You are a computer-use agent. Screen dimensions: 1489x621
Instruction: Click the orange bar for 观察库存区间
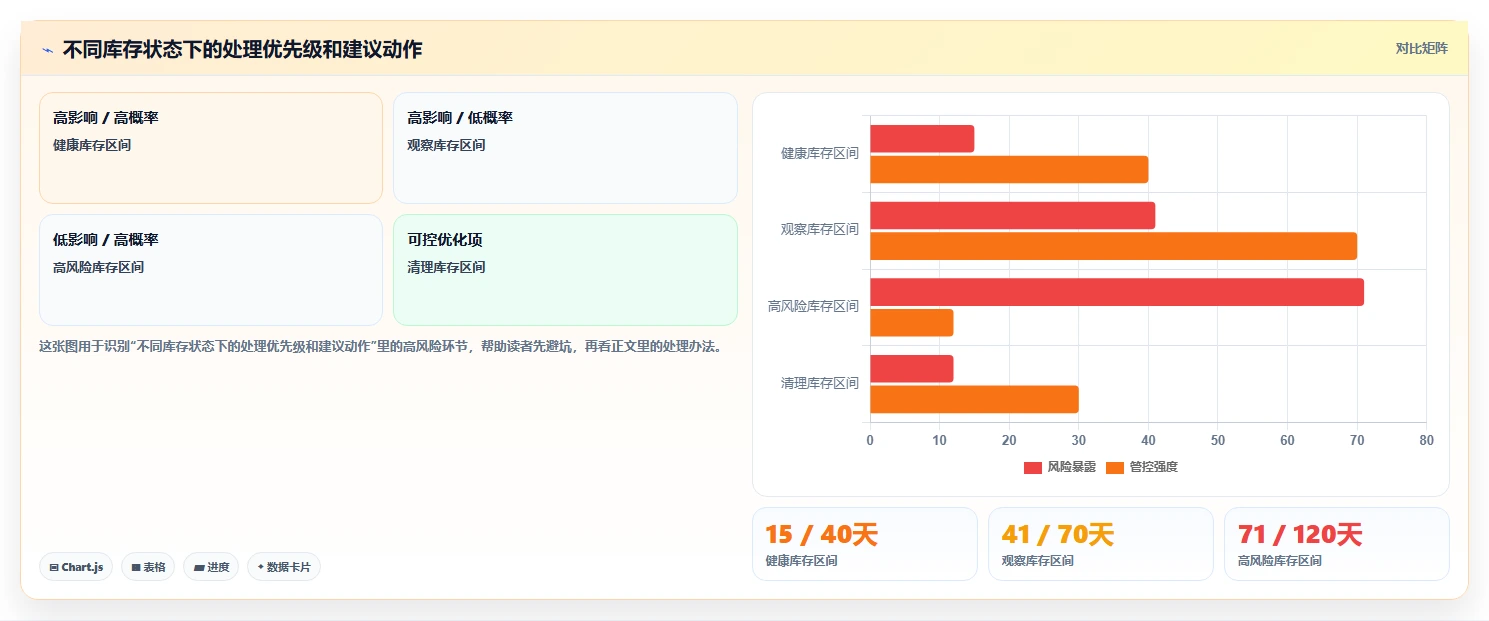pos(1113,246)
